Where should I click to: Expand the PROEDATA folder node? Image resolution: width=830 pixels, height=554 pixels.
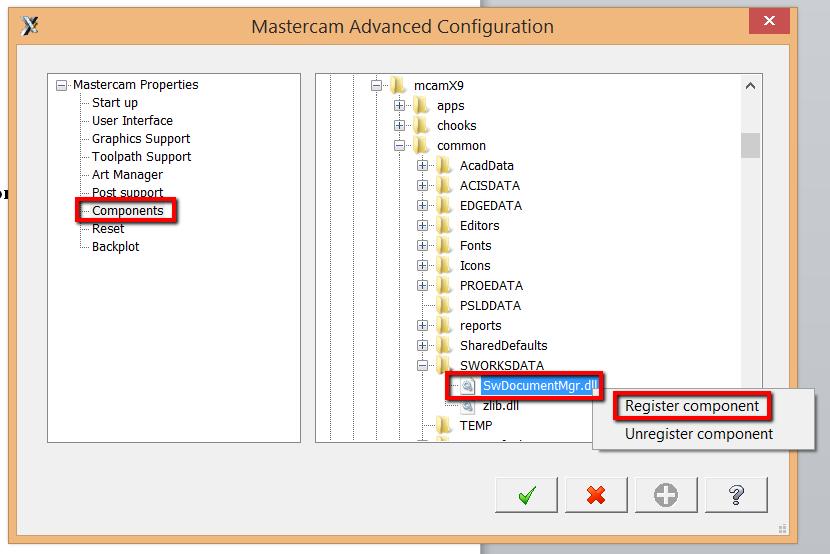(422, 286)
